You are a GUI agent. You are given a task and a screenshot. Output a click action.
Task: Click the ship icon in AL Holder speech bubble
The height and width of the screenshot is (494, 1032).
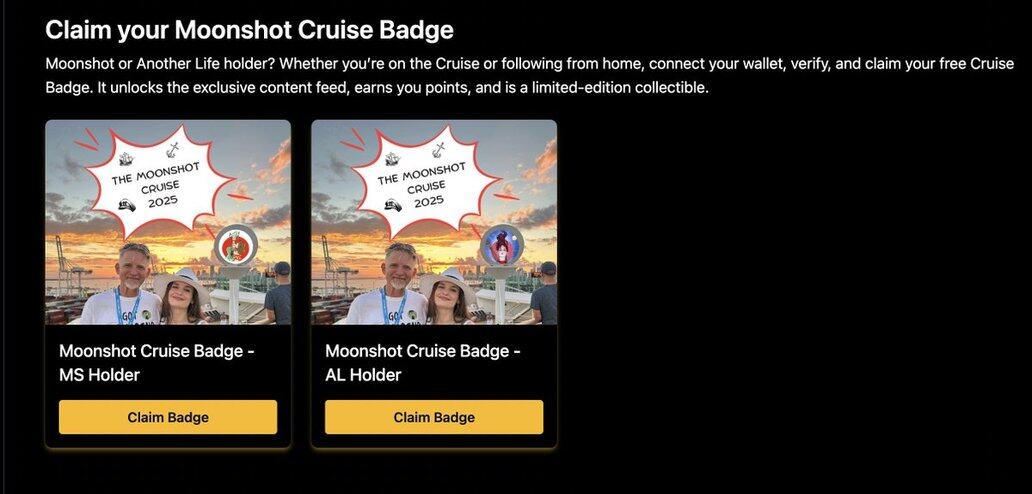391,159
